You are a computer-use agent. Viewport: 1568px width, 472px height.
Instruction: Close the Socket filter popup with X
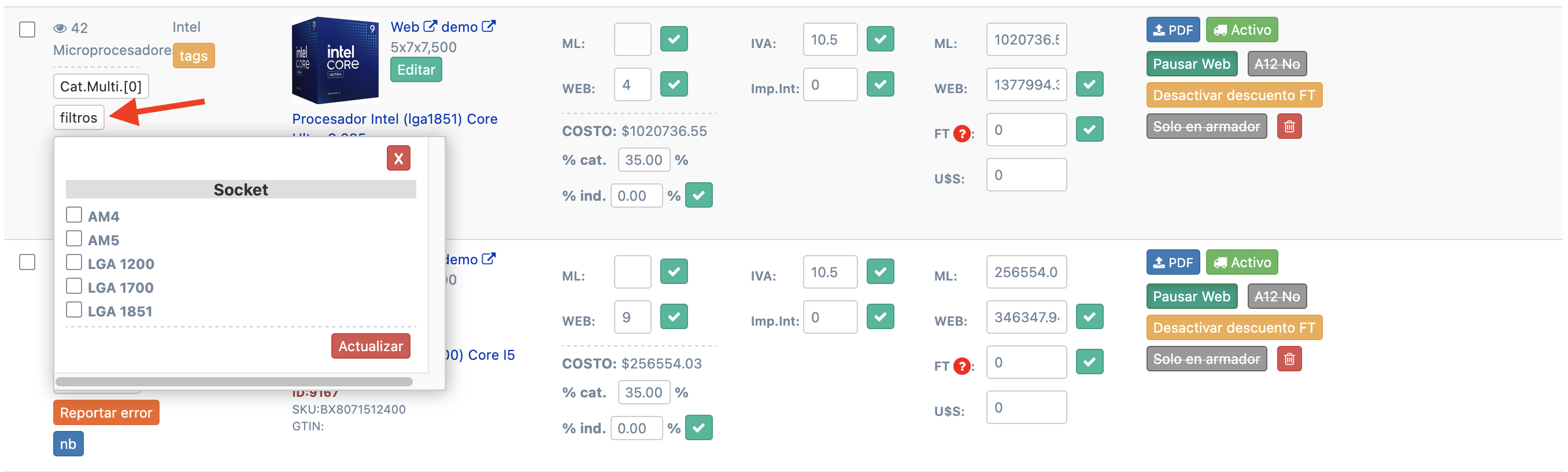(398, 159)
